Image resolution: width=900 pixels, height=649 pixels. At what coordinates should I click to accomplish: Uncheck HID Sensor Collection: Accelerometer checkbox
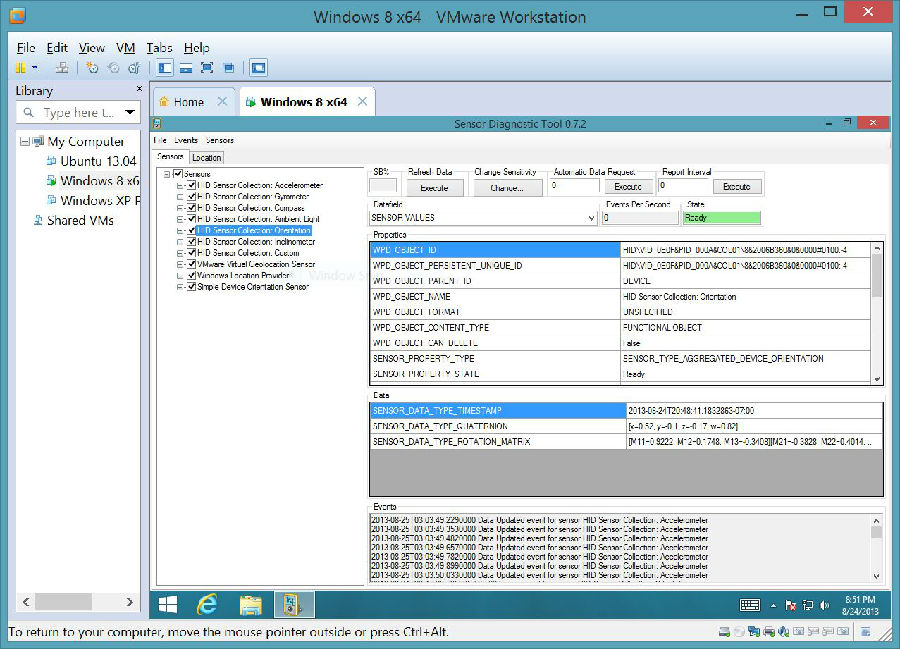pos(192,185)
